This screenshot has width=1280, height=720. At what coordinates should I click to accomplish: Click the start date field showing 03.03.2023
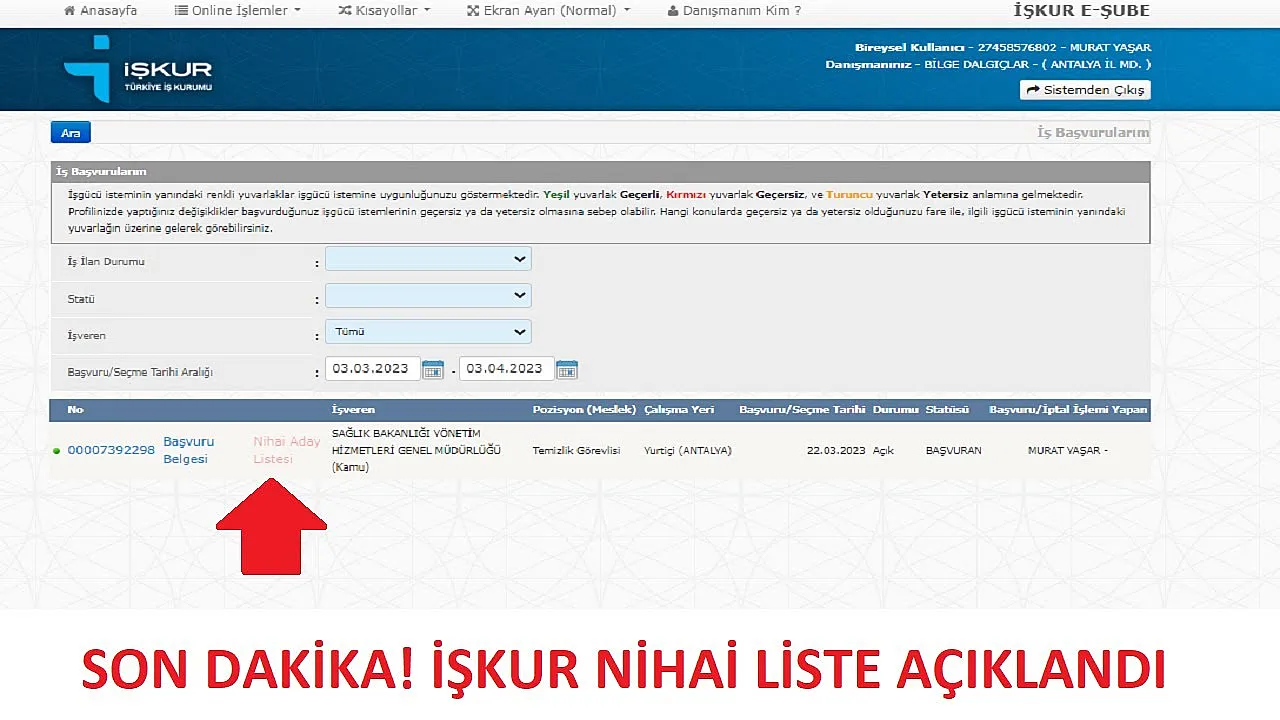pyautogui.click(x=372, y=368)
